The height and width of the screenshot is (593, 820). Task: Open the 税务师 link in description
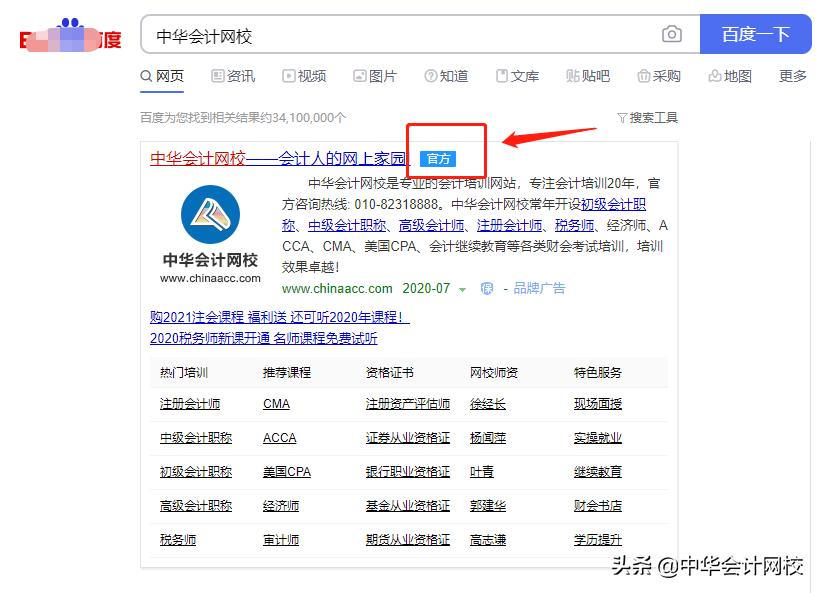coord(574,225)
